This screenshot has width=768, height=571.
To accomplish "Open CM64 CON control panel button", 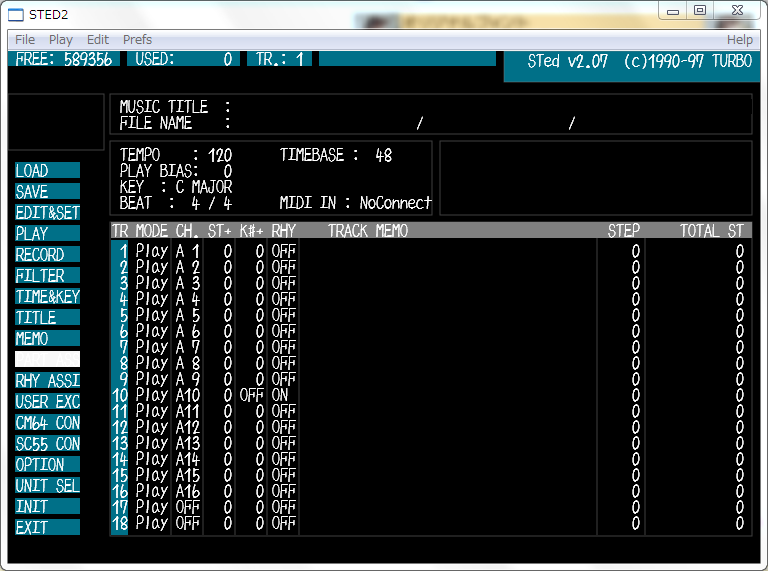I will point(47,423).
